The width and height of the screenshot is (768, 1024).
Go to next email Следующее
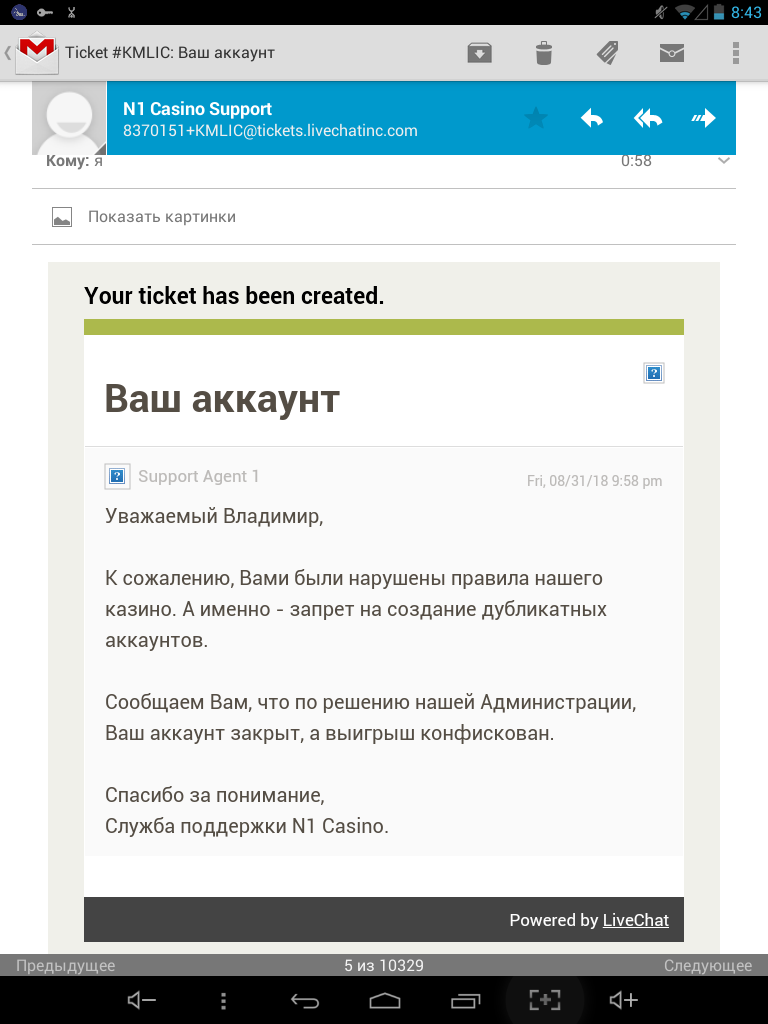[707, 966]
